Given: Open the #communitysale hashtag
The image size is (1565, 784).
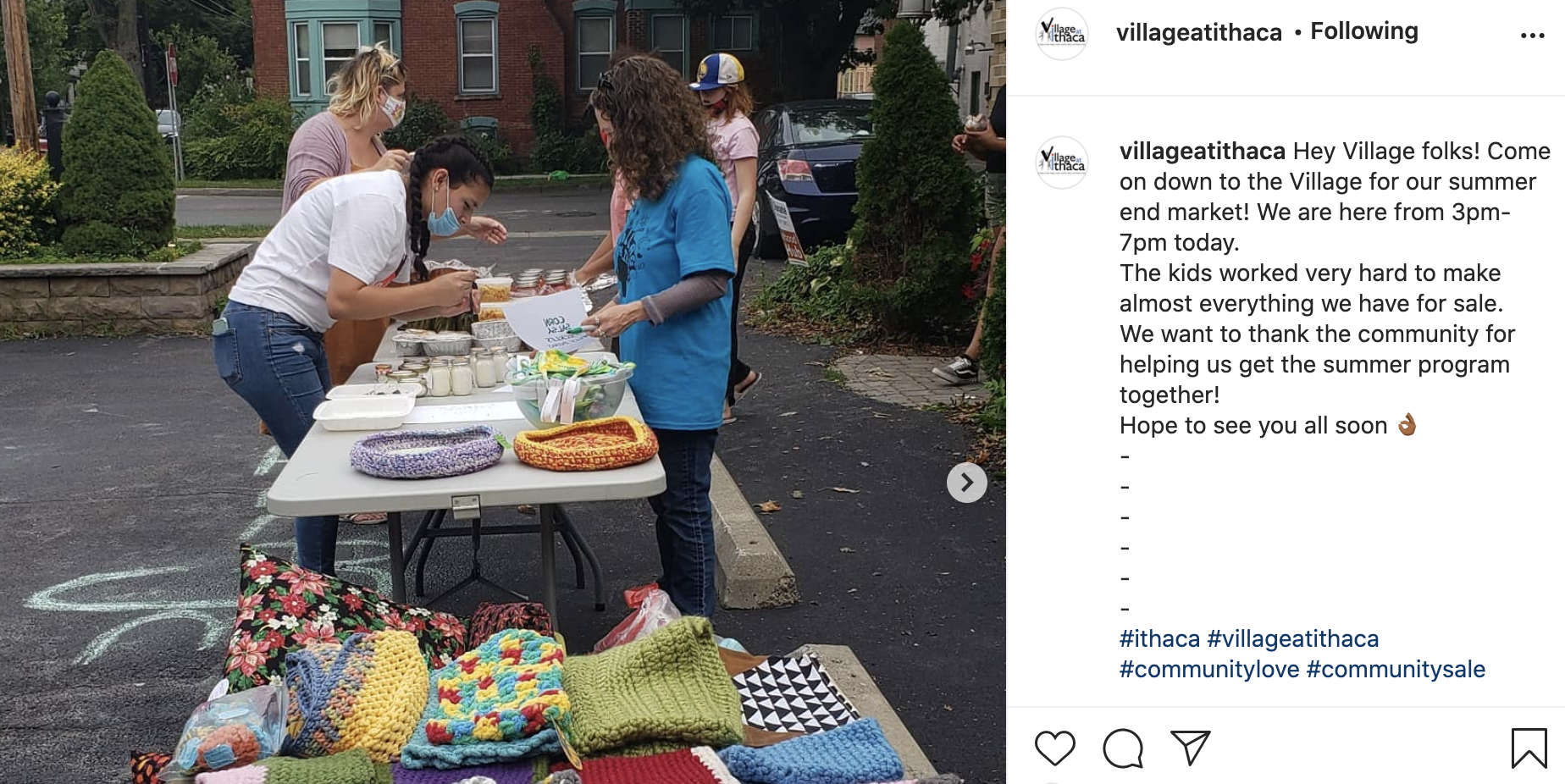Looking at the screenshot, I should [x=1396, y=669].
